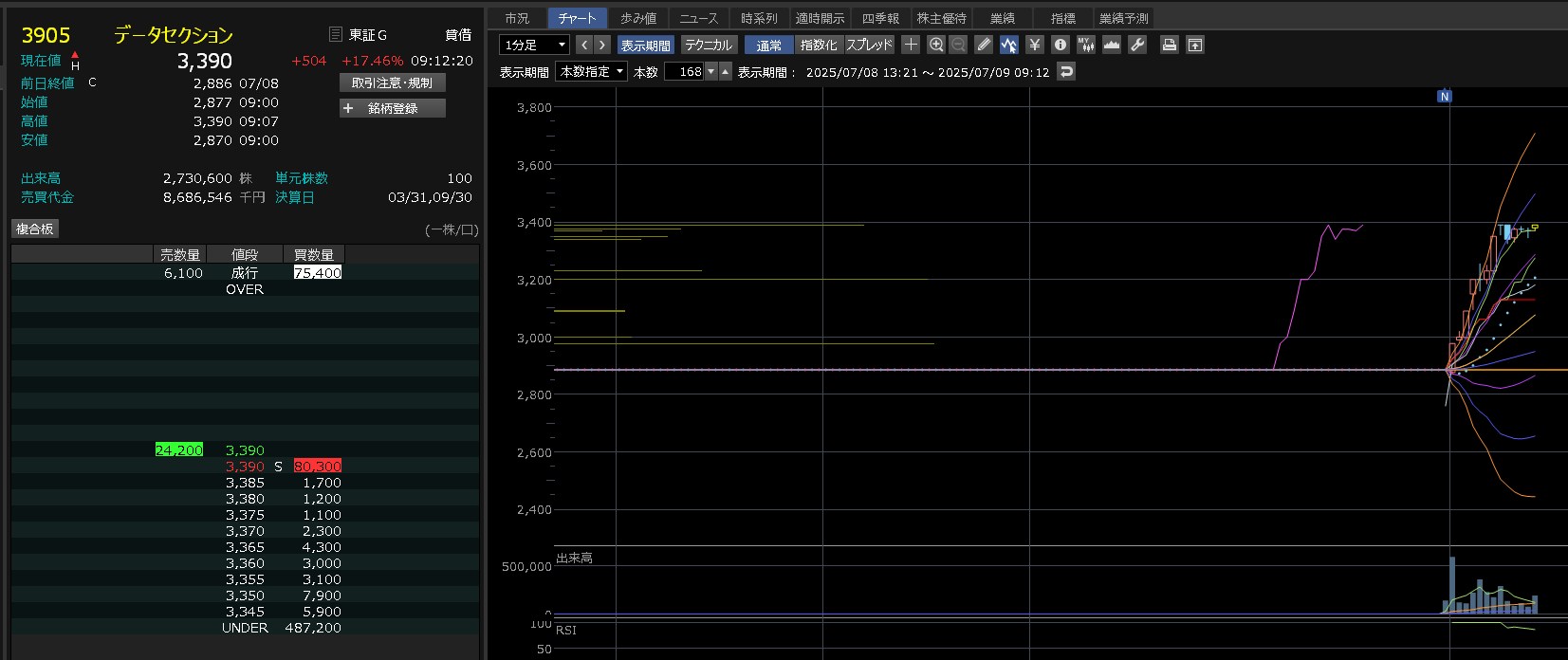Open the 適時開示 tab

tap(820, 18)
